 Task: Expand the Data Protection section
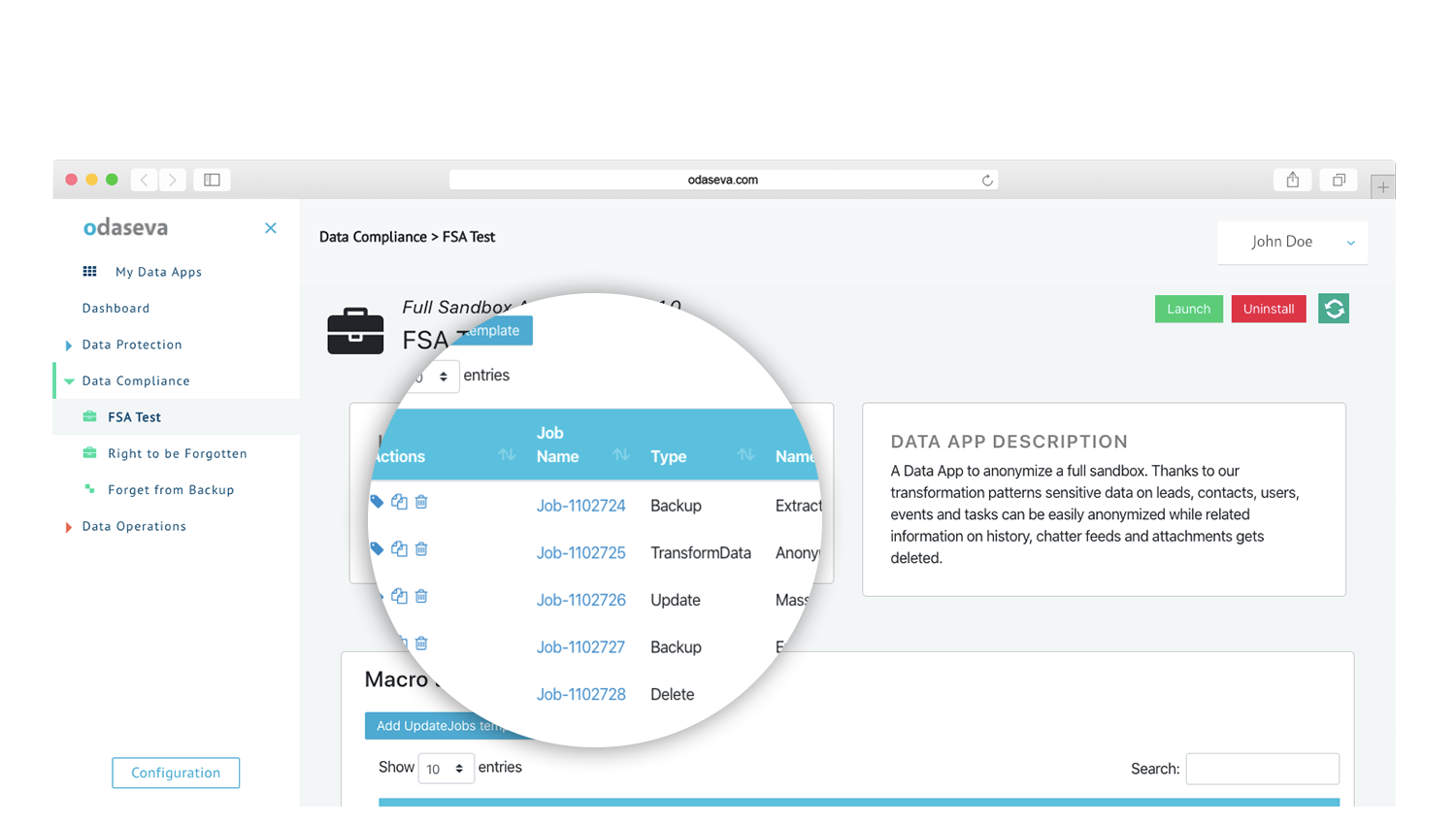coord(69,346)
